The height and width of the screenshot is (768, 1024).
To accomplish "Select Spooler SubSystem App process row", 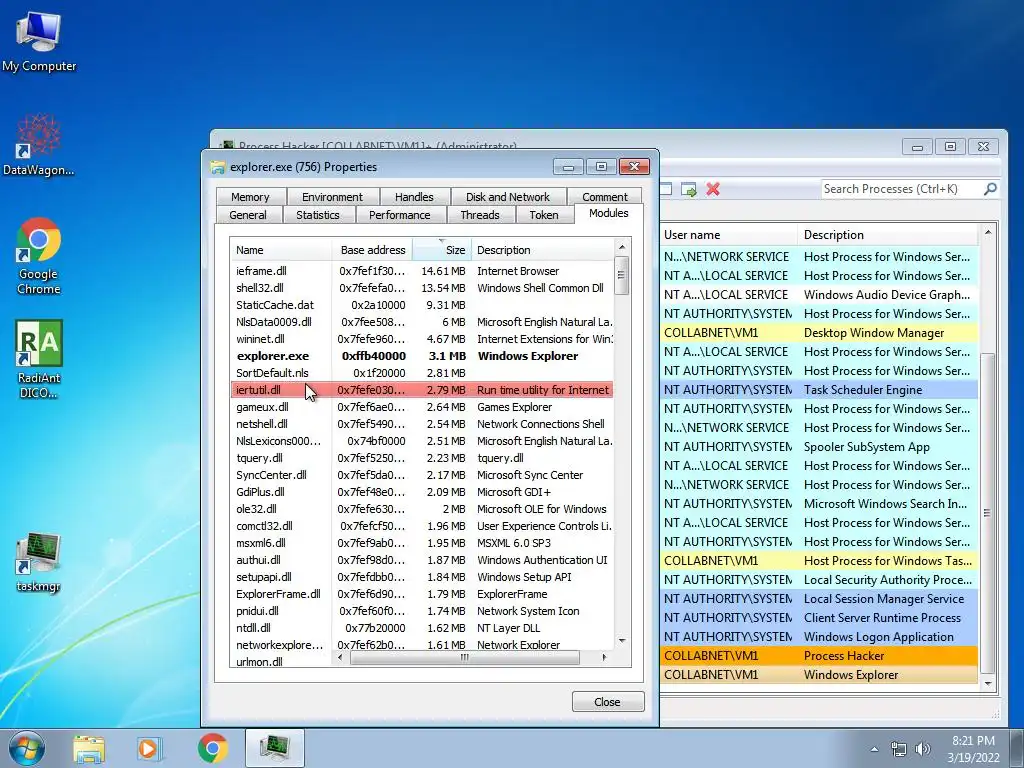I will 819,447.
